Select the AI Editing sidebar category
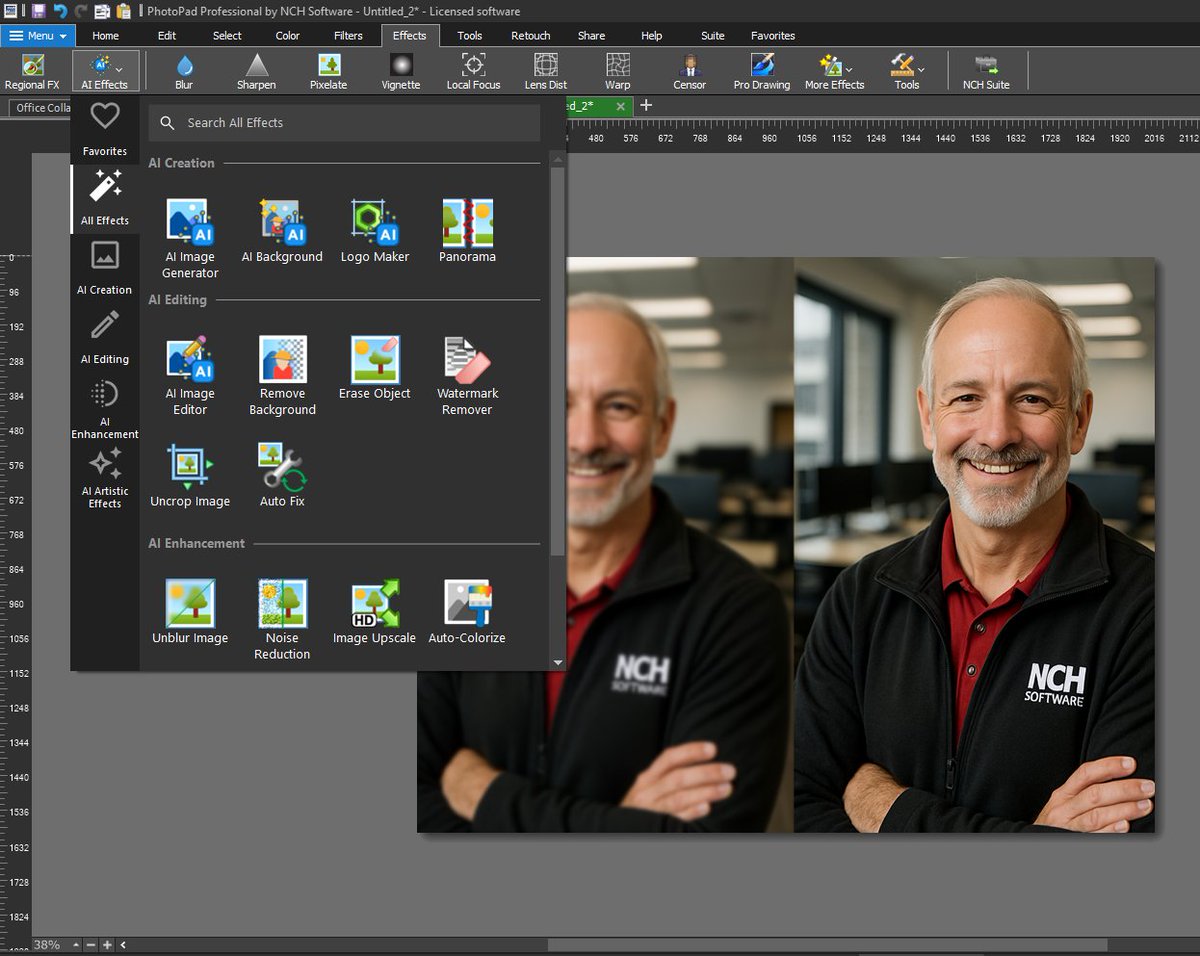Image resolution: width=1200 pixels, height=956 pixels. [x=104, y=335]
